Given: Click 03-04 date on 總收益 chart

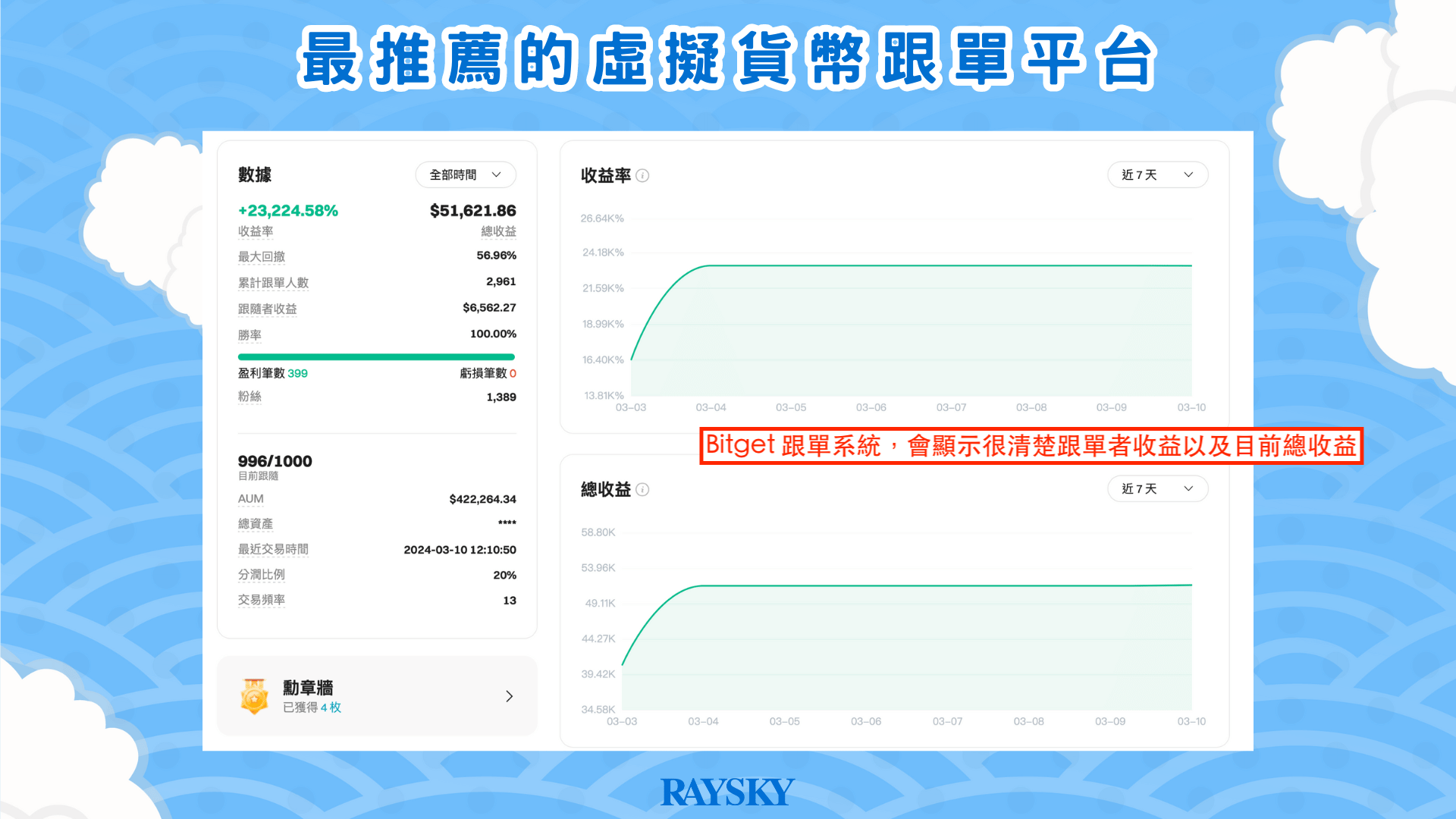Looking at the screenshot, I should click(x=703, y=721).
